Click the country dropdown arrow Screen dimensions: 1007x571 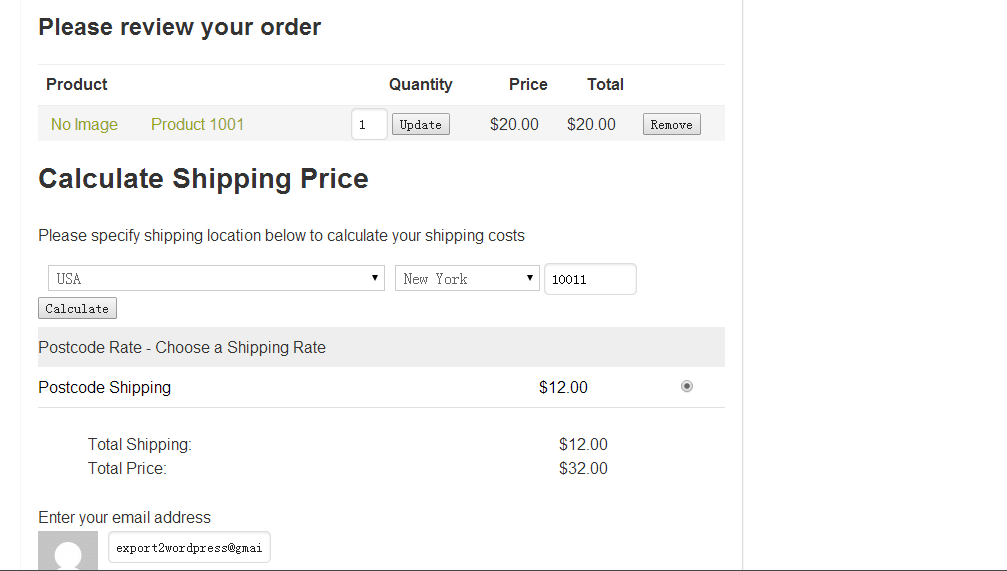[374, 278]
